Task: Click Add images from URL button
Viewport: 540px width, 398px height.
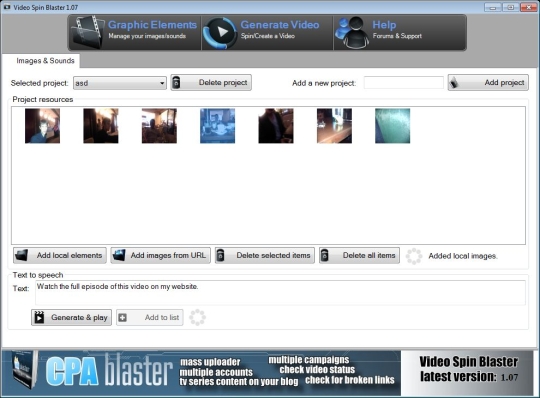Action: (x=160, y=255)
